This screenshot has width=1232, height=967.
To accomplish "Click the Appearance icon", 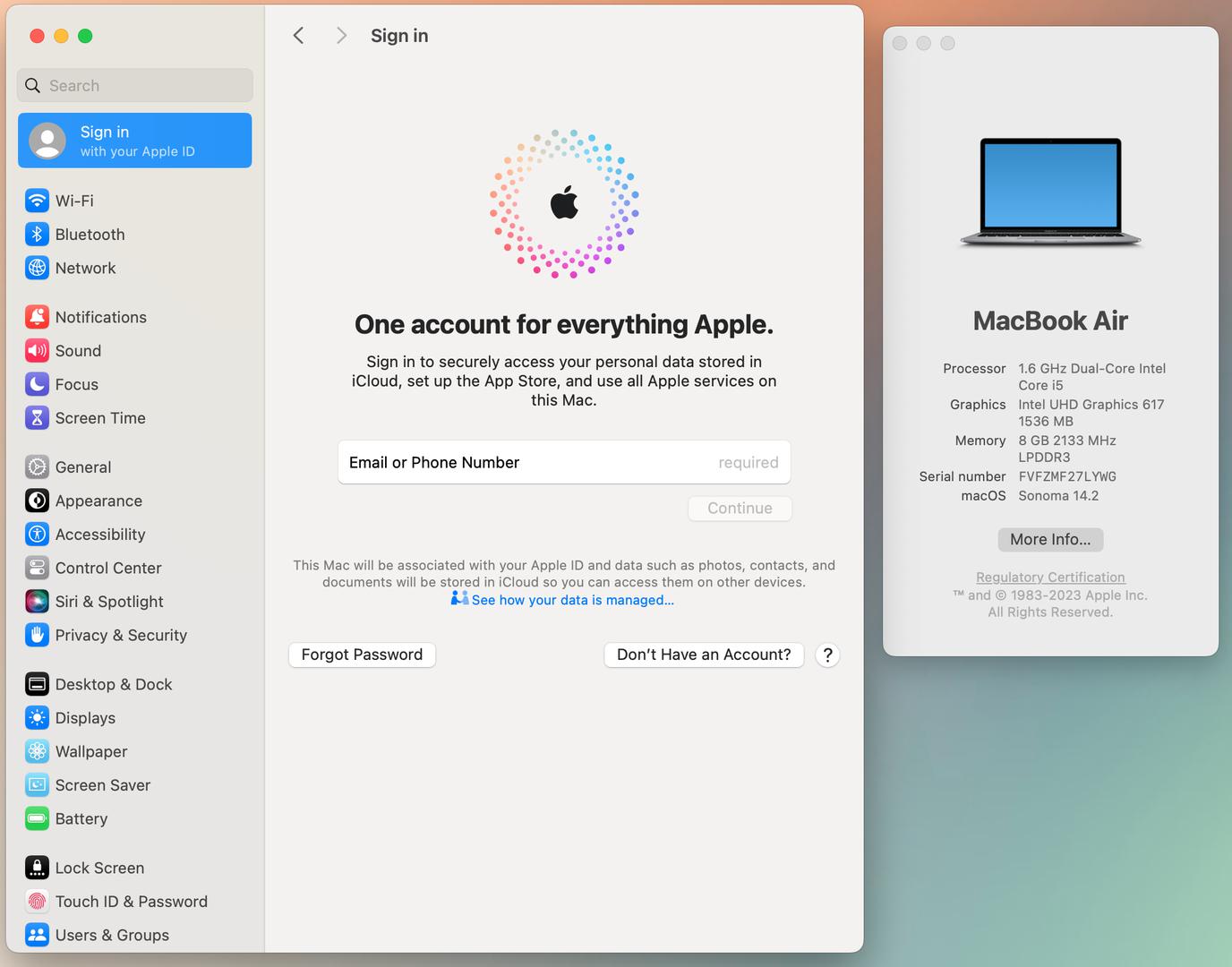I will [37, 501].
